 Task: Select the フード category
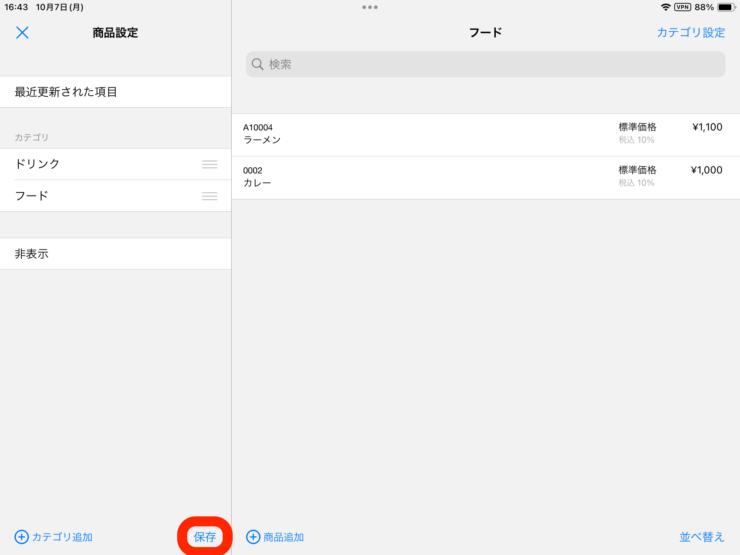click(116, 196)
